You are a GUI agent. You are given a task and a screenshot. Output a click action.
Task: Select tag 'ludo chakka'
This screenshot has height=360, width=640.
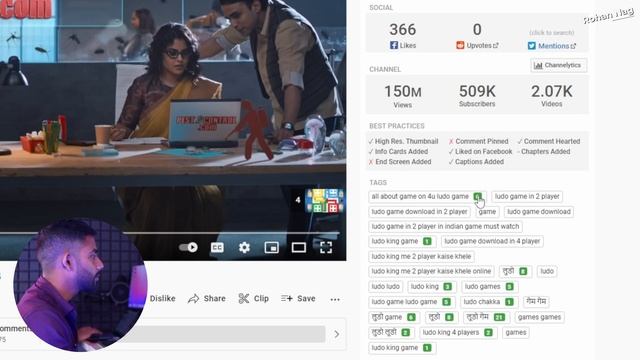click(489, 302)
